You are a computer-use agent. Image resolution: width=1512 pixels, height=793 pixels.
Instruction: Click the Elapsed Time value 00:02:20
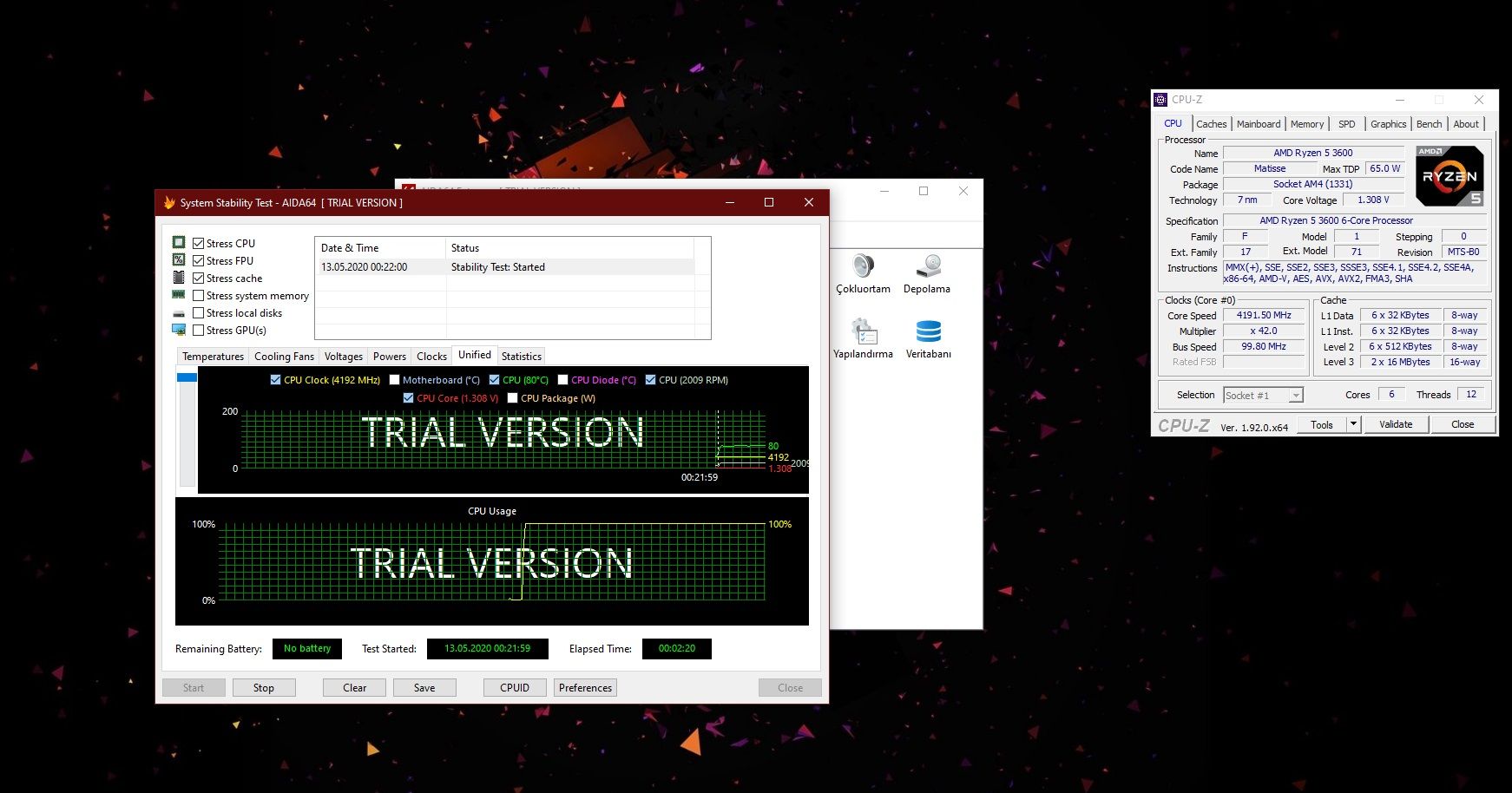(x=677, y=649)
